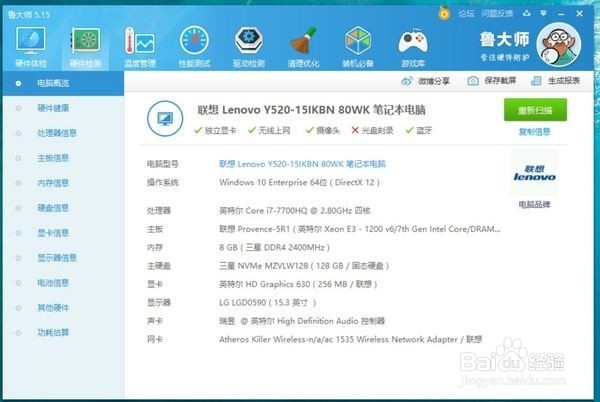
Task: Select 电脑概览 in sidebar
Action: coord(63,83)
